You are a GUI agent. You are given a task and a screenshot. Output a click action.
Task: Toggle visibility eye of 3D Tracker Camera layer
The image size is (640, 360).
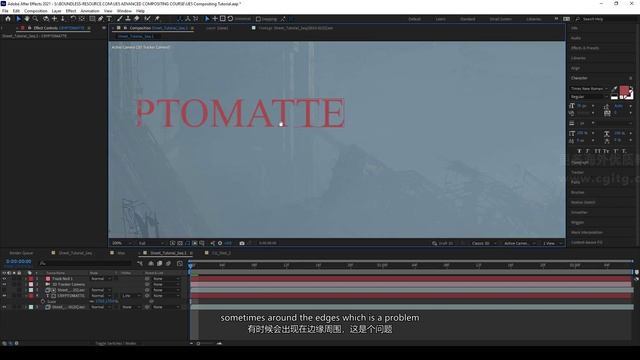tap(4, 284)
